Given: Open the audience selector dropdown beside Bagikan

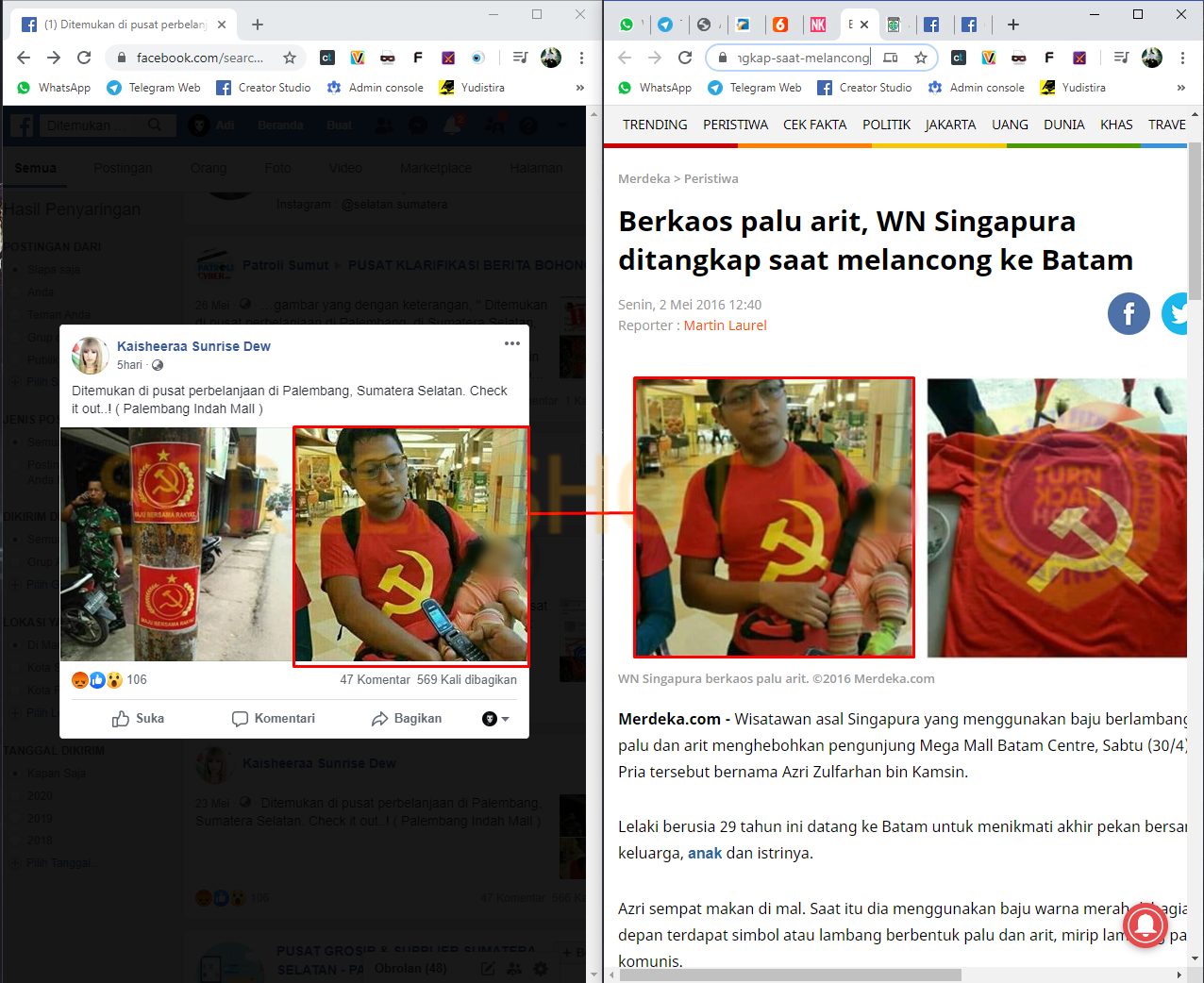Looking at the screenshot, I should [x=496, y=719].
